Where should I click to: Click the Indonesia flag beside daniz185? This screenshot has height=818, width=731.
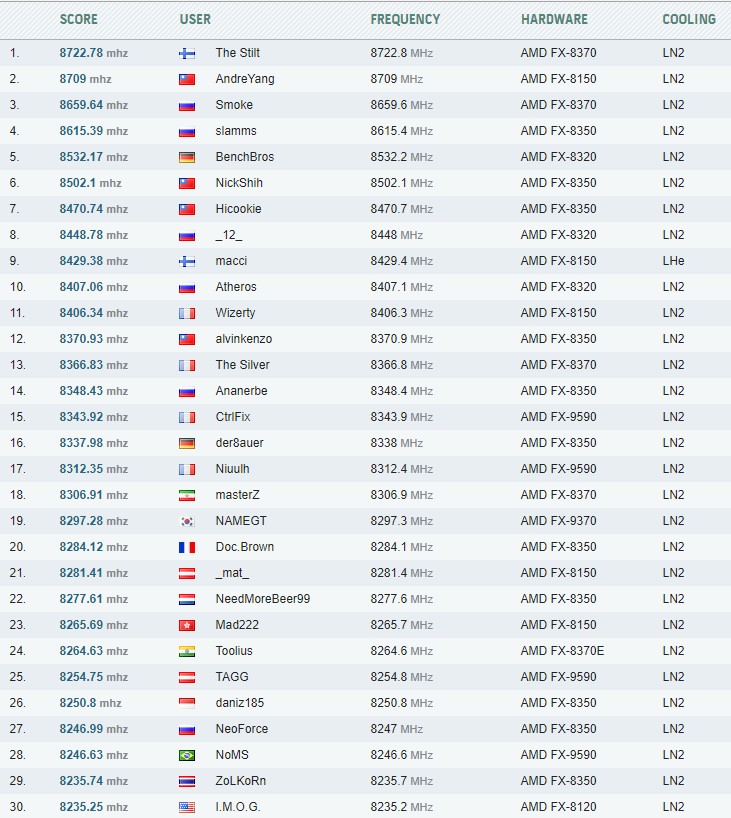pyautogui.click(x=187, y=703)
